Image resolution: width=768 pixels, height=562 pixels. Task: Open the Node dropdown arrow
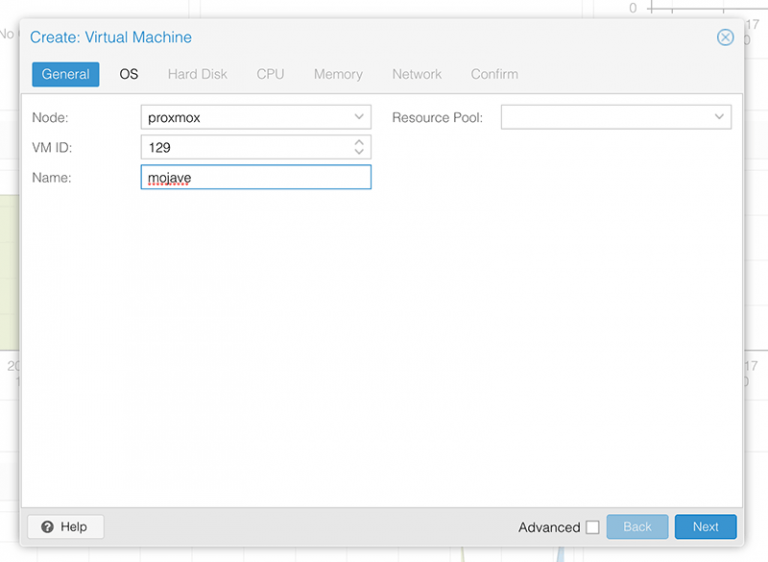[x=360, y=117]
